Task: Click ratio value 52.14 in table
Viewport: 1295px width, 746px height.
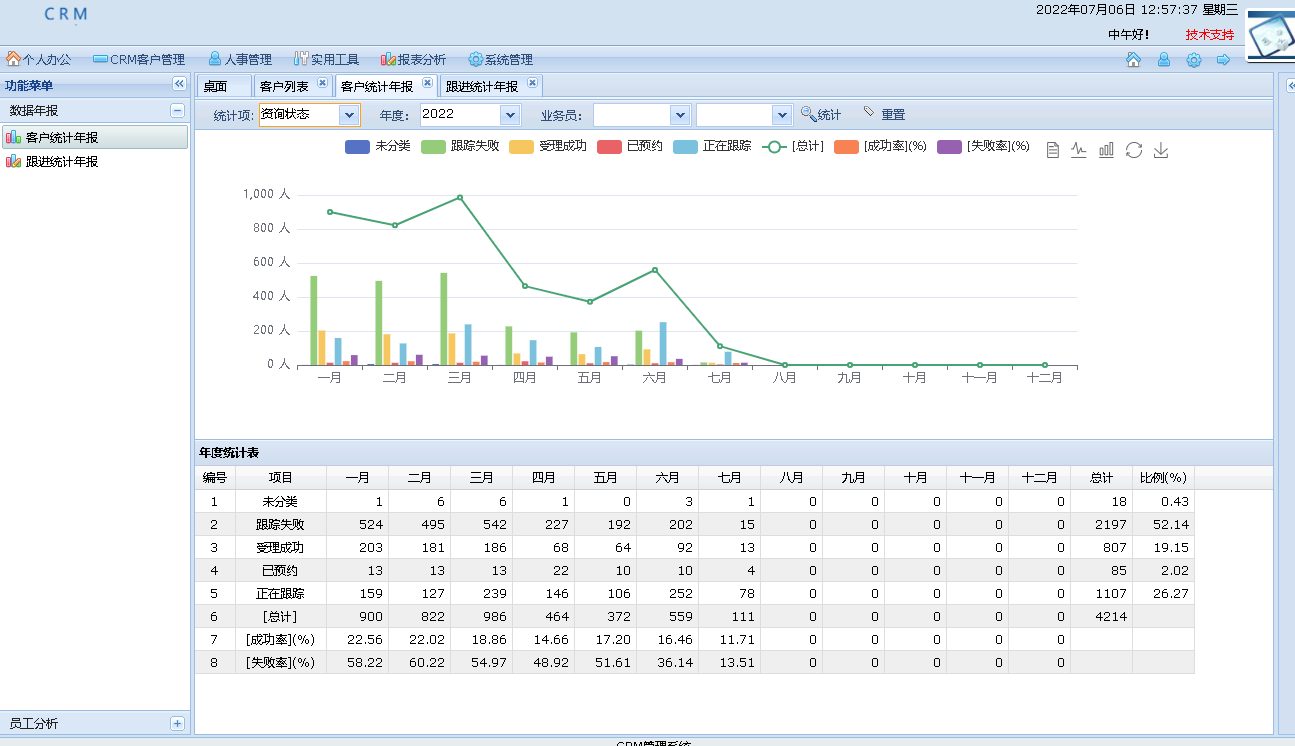Action: [1171, 524]
